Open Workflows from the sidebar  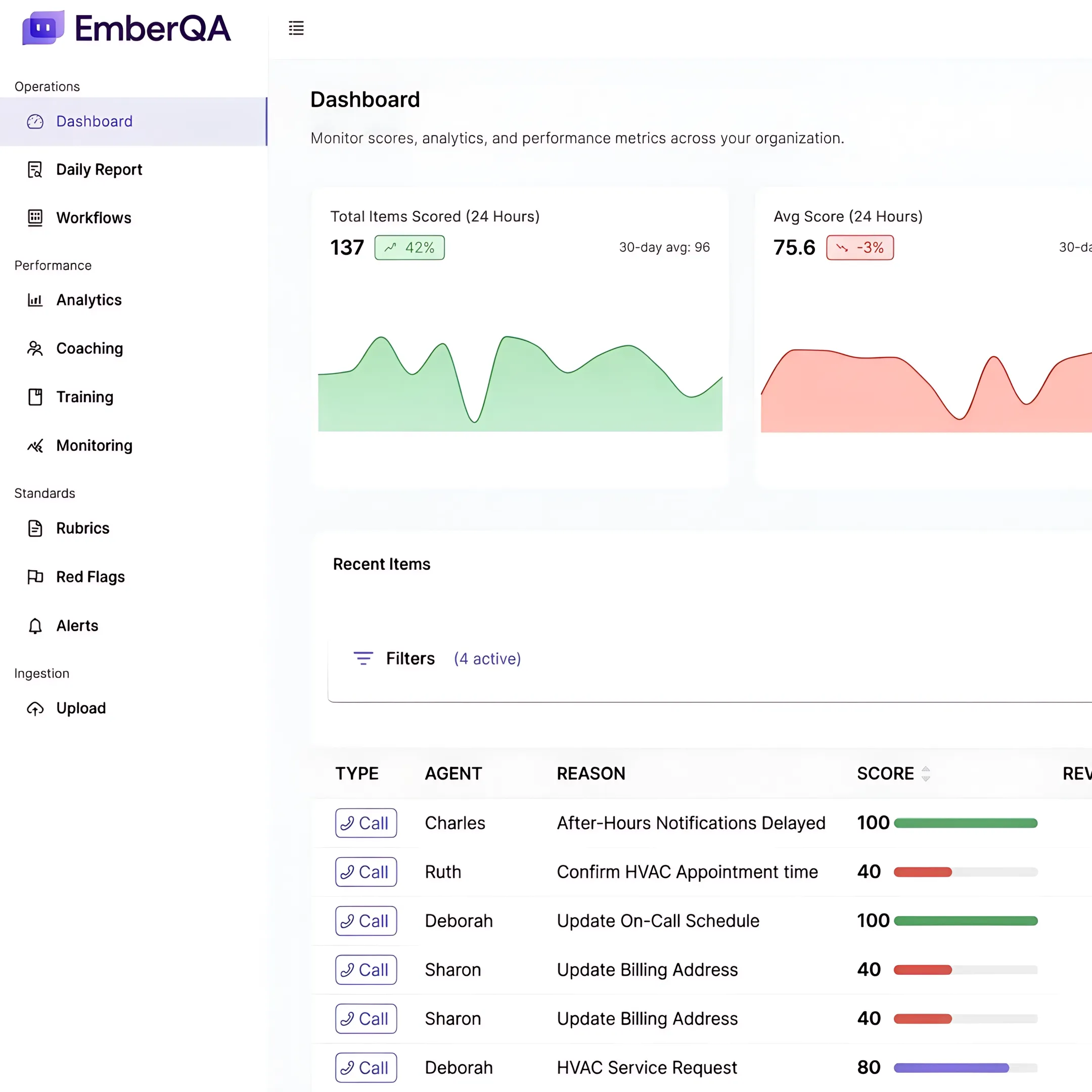point(133,217)
